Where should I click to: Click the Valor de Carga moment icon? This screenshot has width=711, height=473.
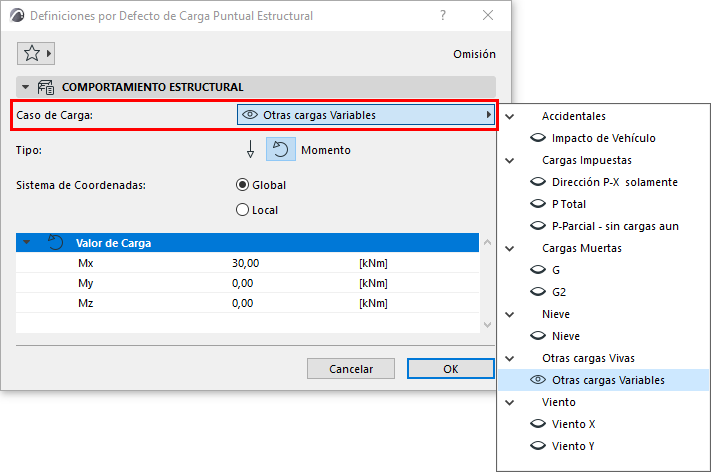[56, 243]
